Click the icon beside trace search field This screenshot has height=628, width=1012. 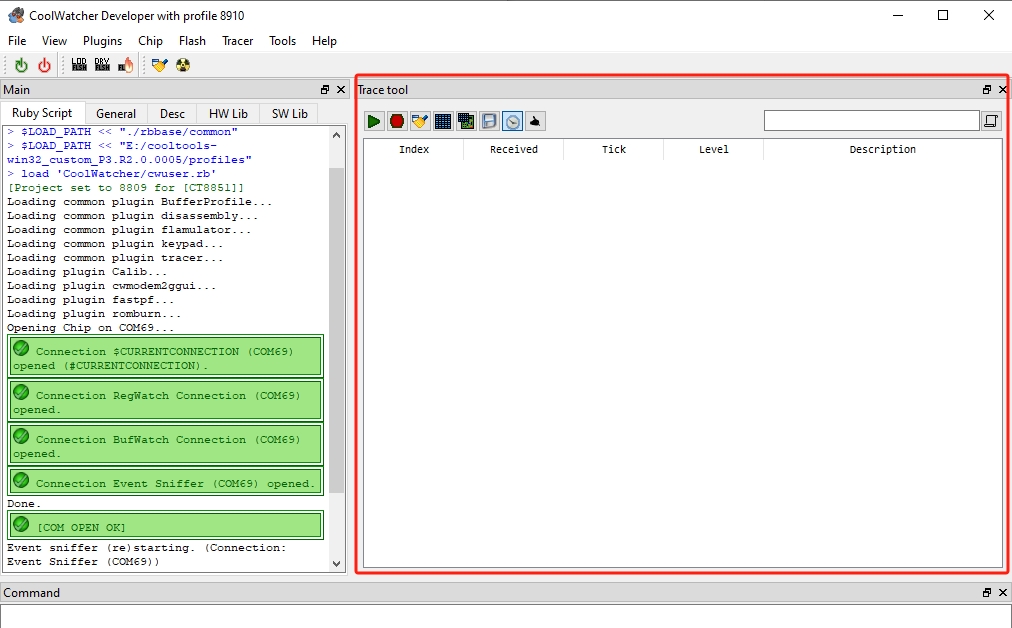[x=991, y=121]
